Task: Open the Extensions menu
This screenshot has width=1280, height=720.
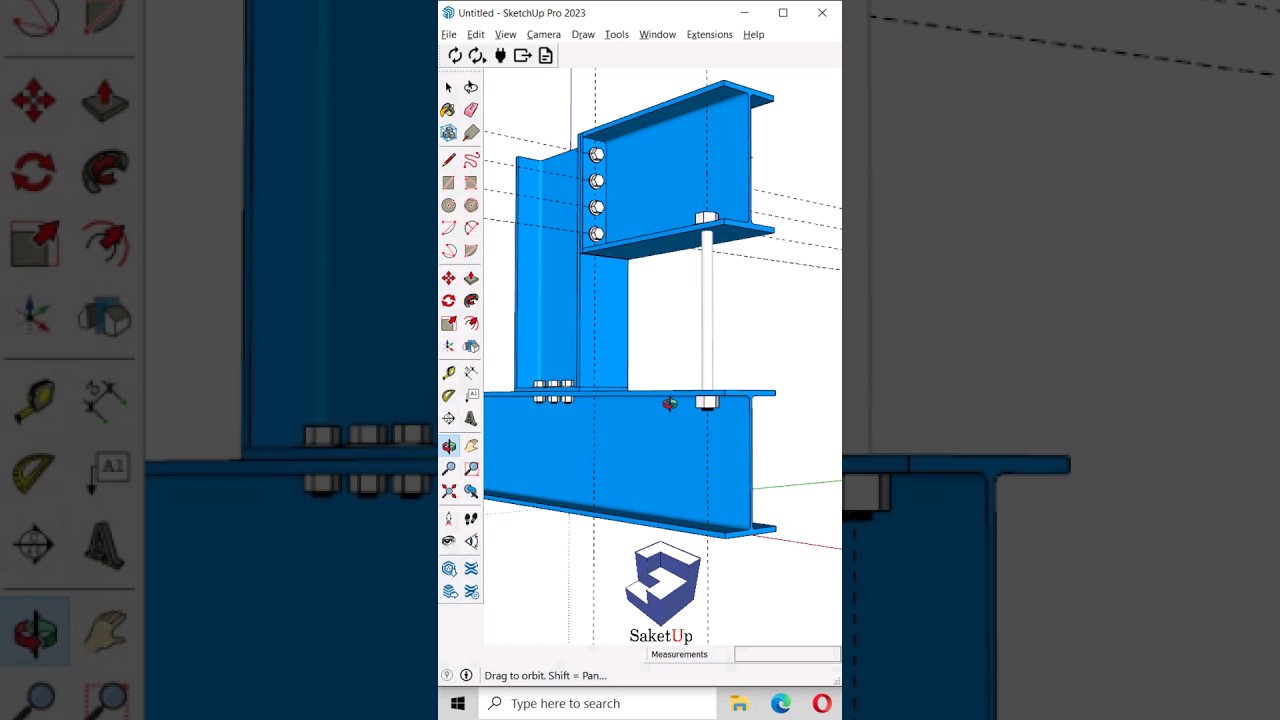Action: [709, 34]
